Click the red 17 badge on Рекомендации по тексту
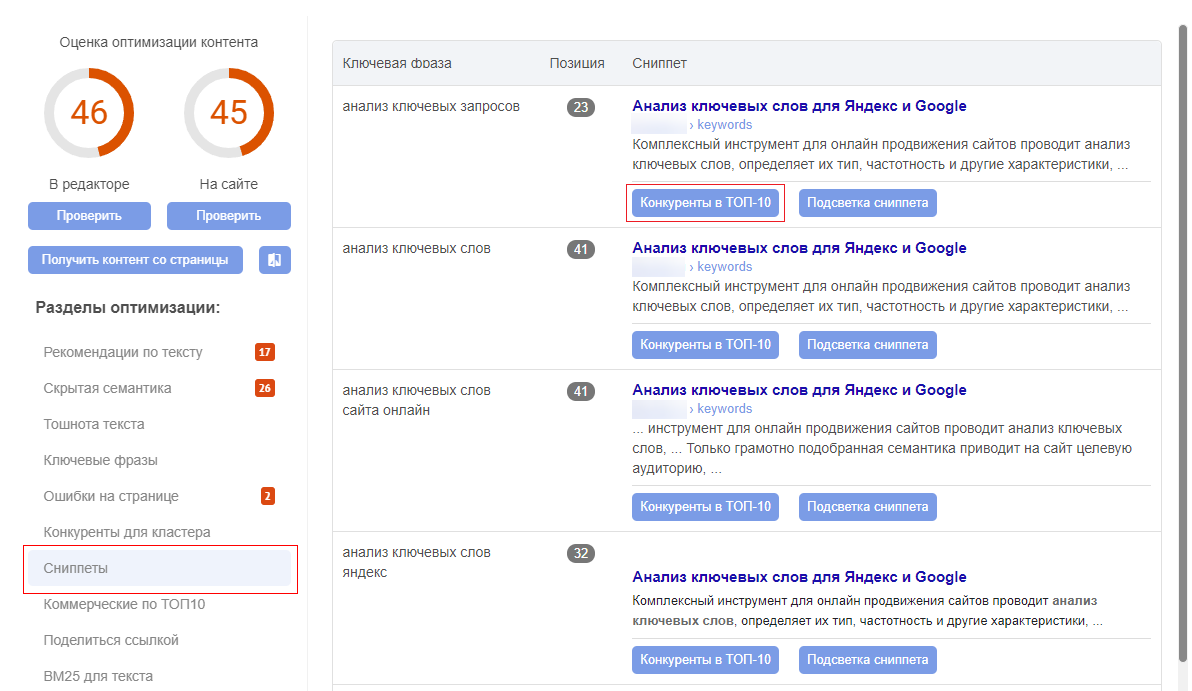Viewport: 1192px width, 691px height. [264, 352]
